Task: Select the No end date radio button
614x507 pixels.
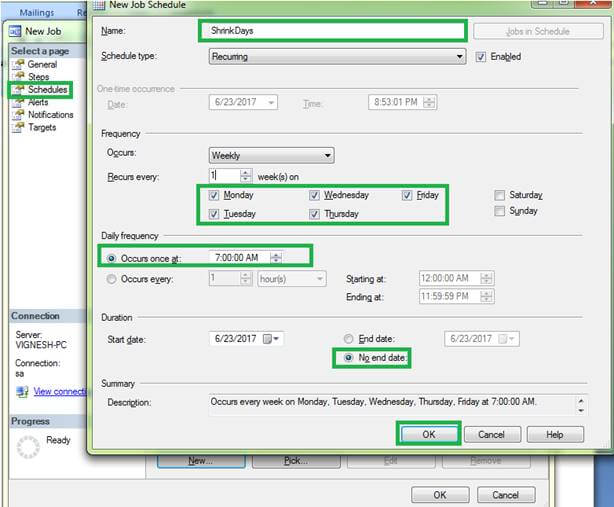Action: 348,357
